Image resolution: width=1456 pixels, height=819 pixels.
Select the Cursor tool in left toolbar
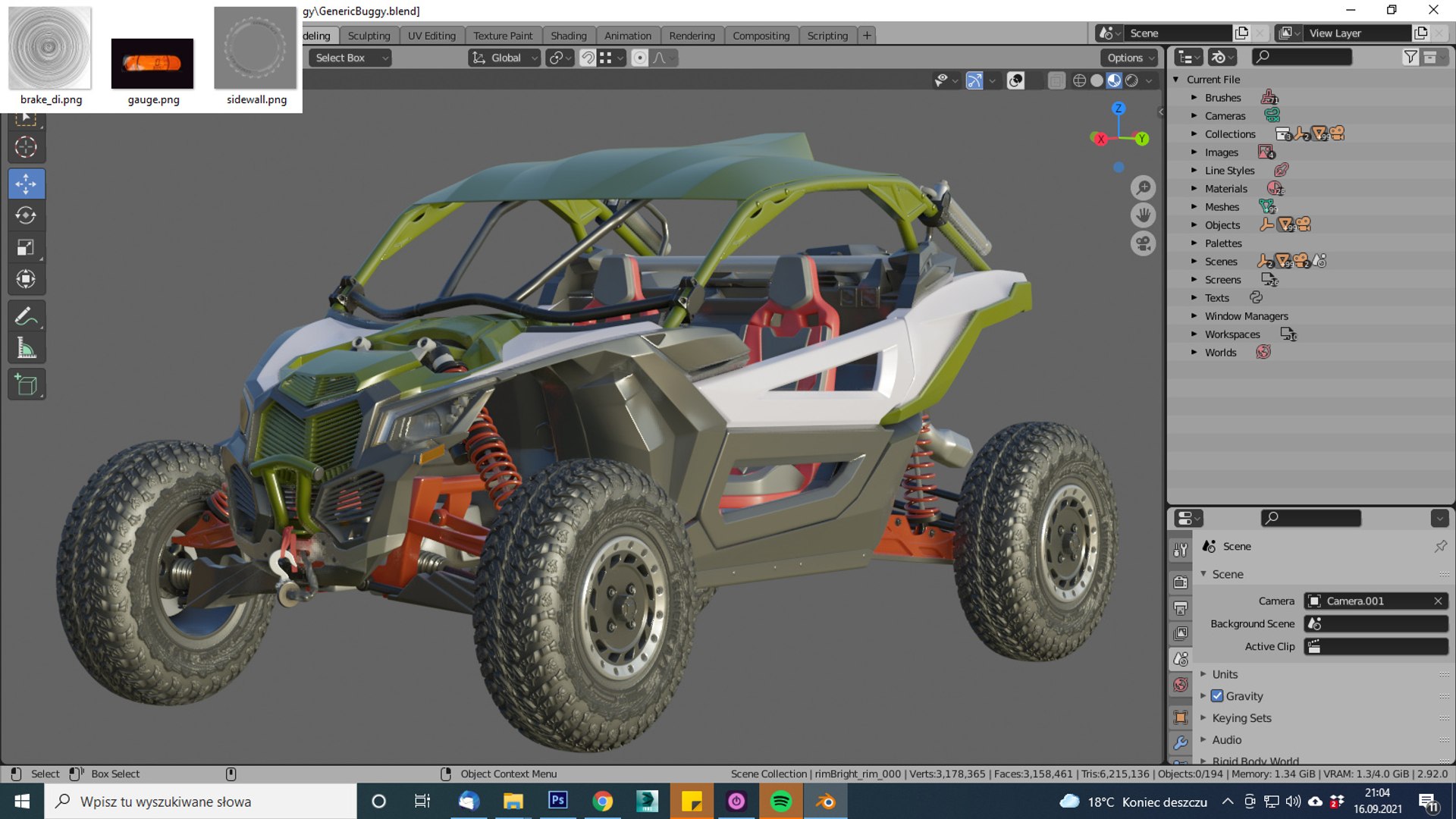point(26,147)
